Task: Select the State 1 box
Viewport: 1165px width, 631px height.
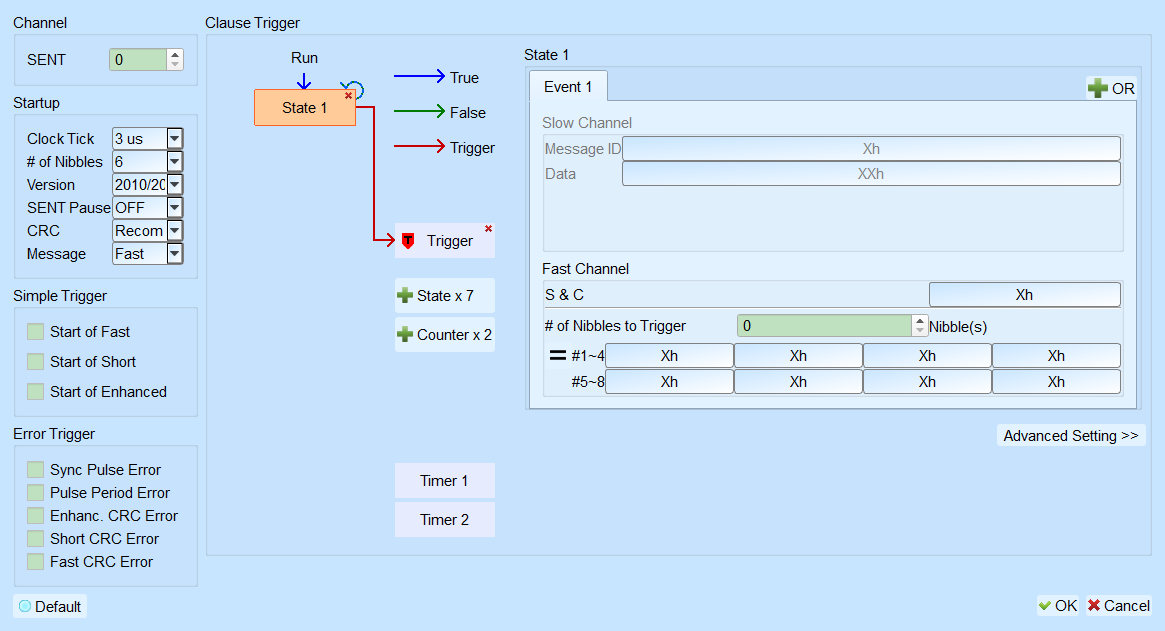Action: click(305, 108)
